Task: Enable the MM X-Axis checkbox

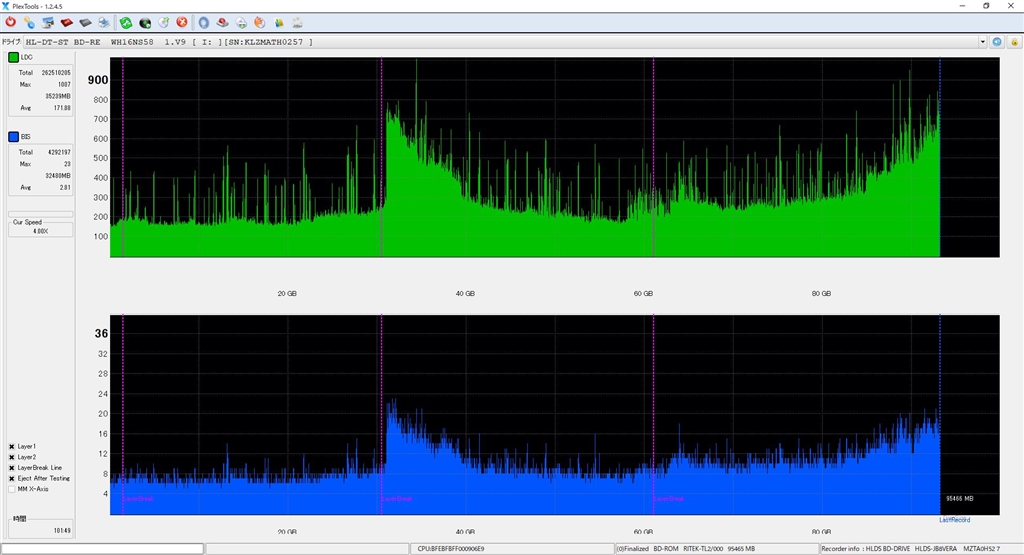Action: [x=12, y=489]
